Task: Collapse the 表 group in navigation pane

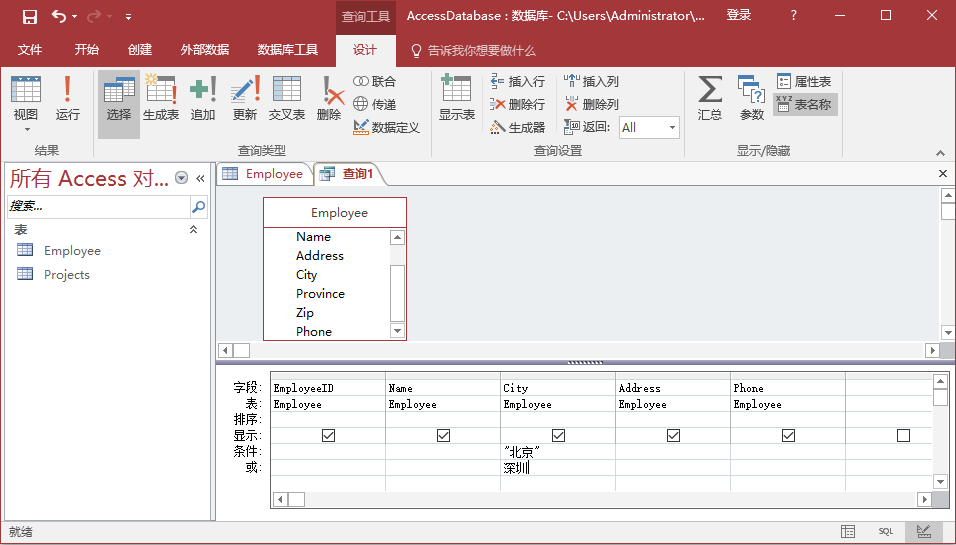Action: tap(194, 230)
